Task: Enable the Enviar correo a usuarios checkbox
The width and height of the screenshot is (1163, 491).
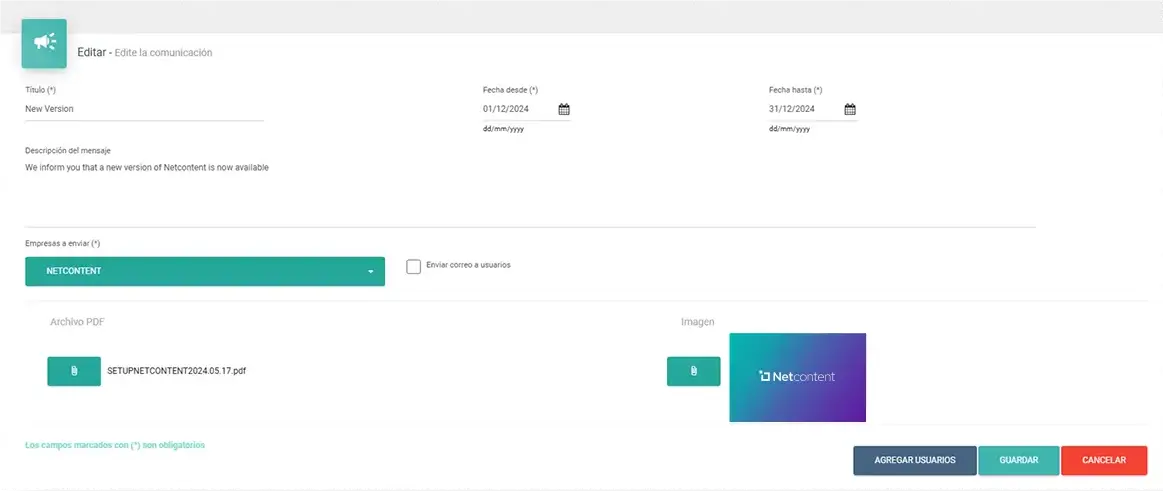Action: point(414,266)
